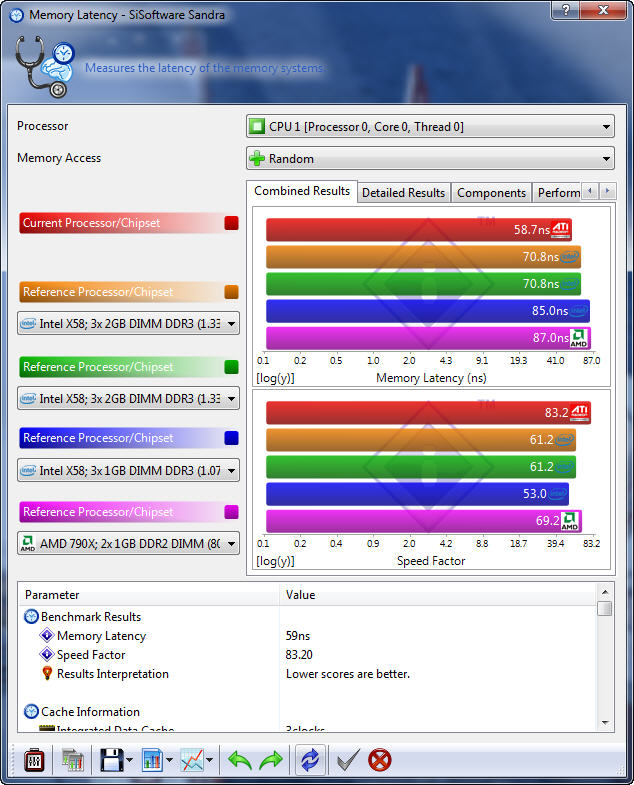Image resolution: width=634 pixels, height=785 pixels.
Task: Click the results list scrollbar thumb
Action: (x=605, y=608)
